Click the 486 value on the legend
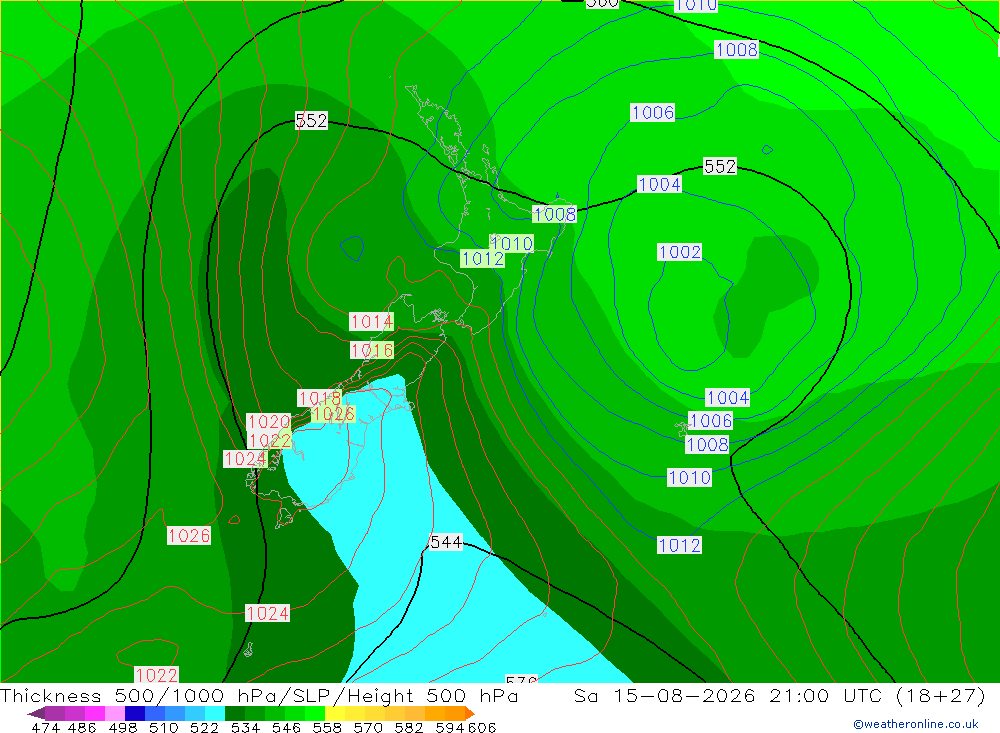 pos(82,727)
